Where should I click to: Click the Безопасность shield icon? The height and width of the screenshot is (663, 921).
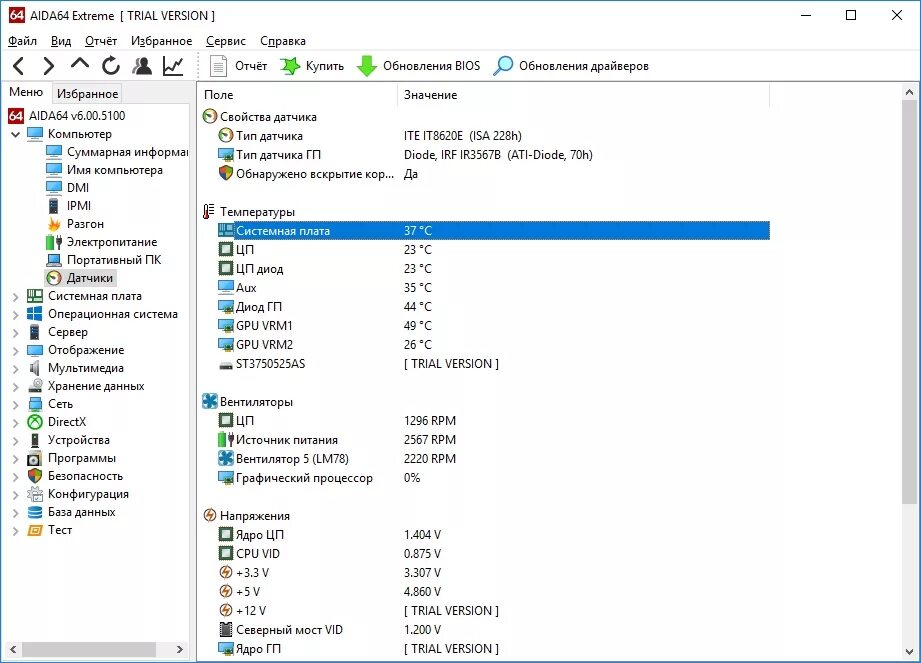click(x=35, y=476)
